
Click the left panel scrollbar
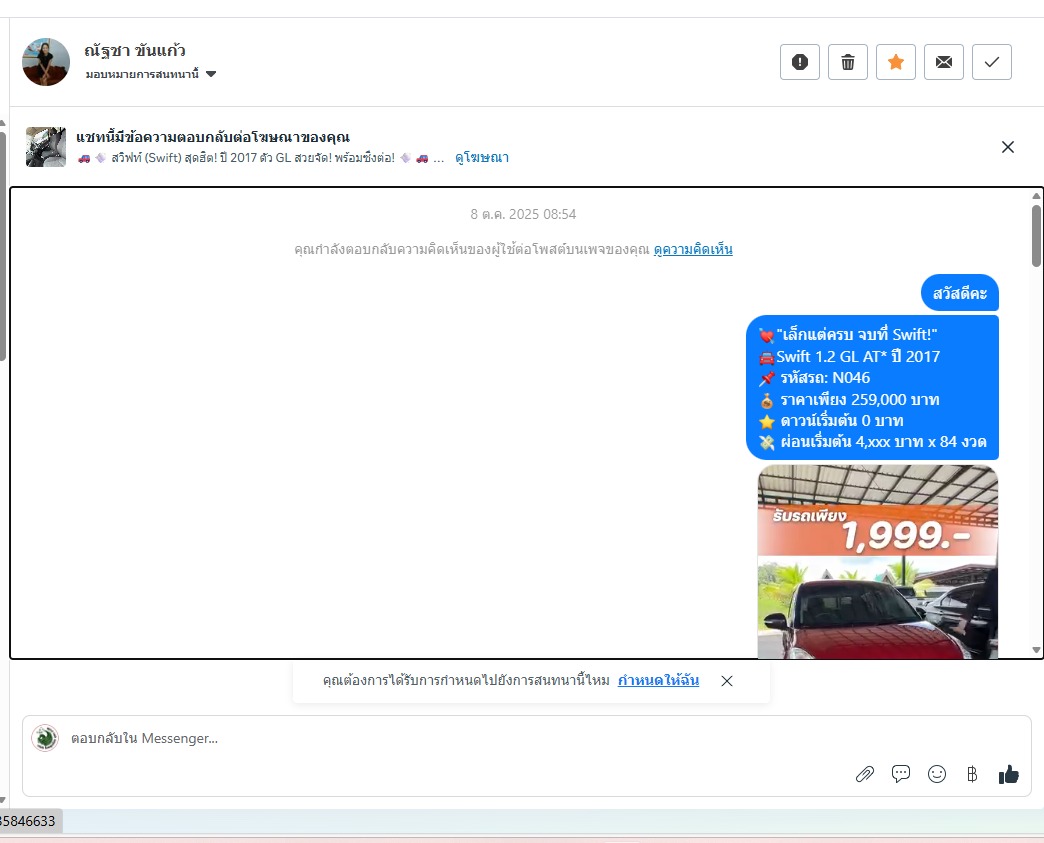click(3, 246)
